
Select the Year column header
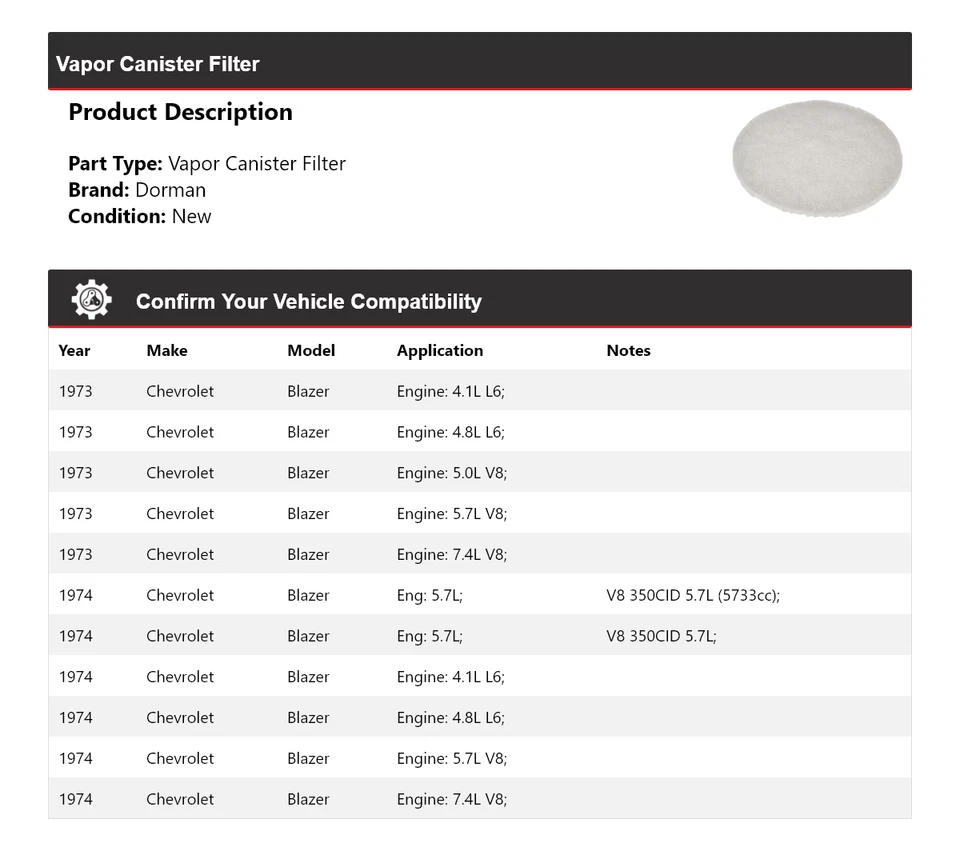[x=74, y=350]
